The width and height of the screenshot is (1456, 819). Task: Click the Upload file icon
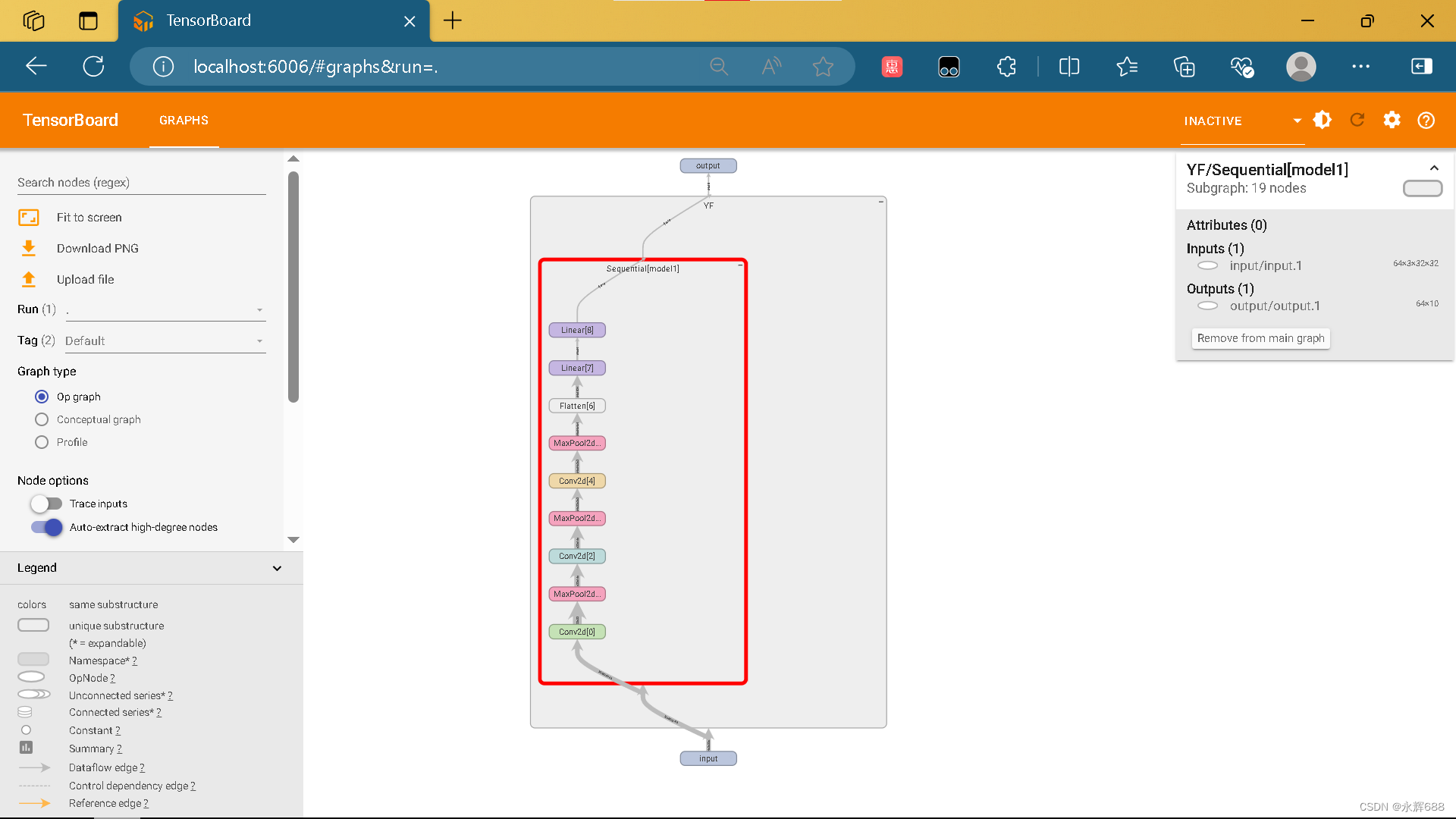coord(29,279)
